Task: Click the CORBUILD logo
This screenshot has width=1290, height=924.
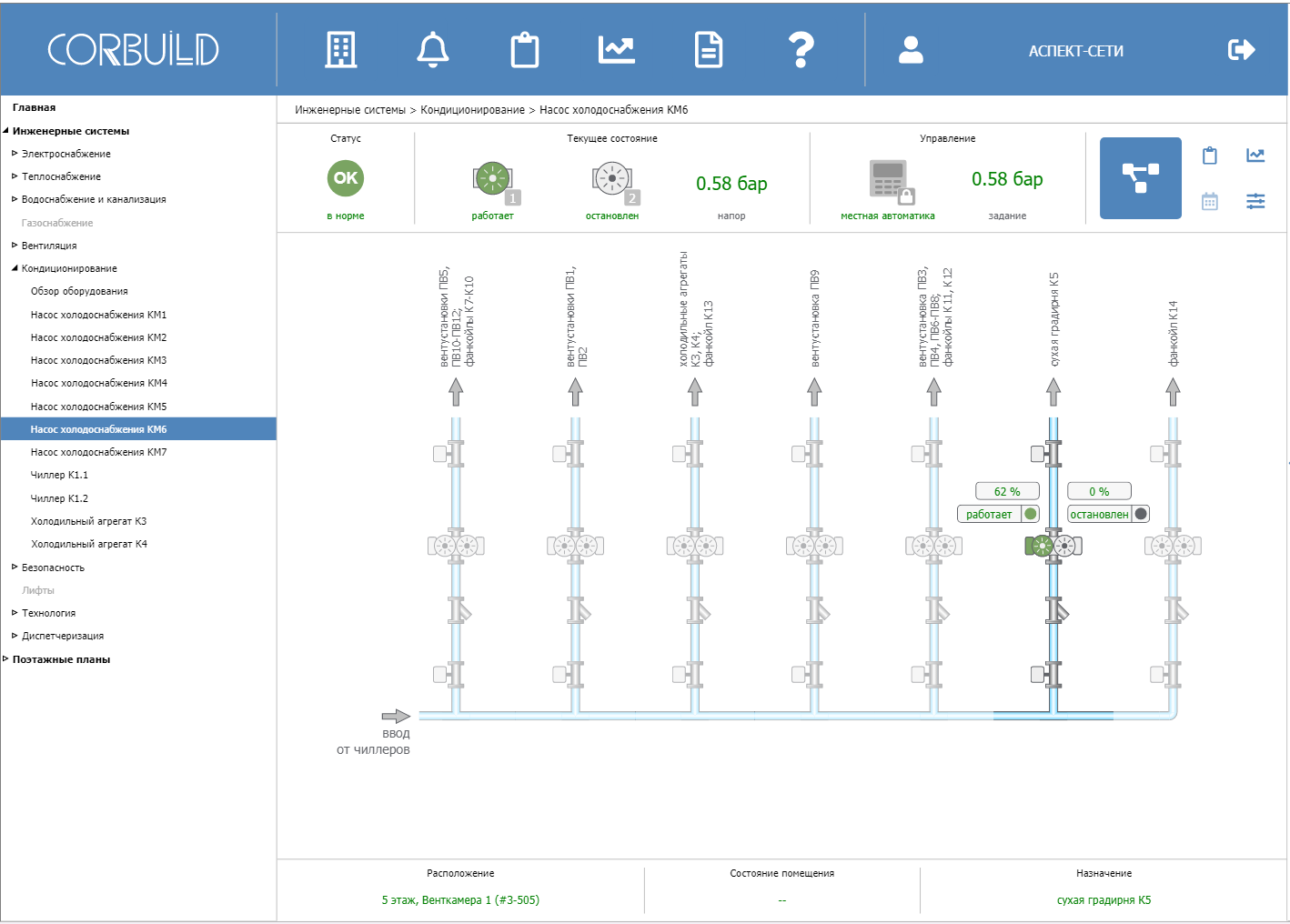Action: [133, 50]
